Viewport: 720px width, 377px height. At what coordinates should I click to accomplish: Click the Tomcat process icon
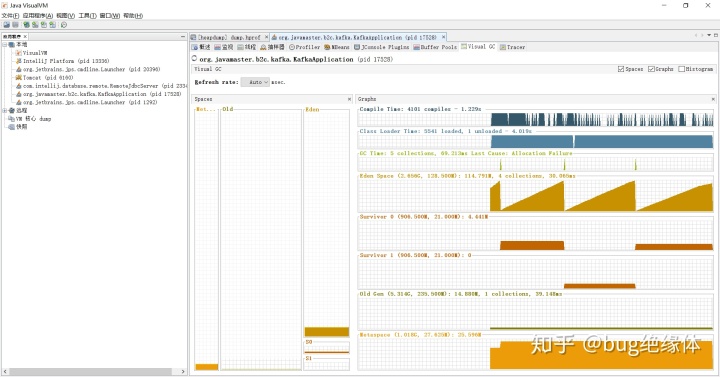coord(19,78)
